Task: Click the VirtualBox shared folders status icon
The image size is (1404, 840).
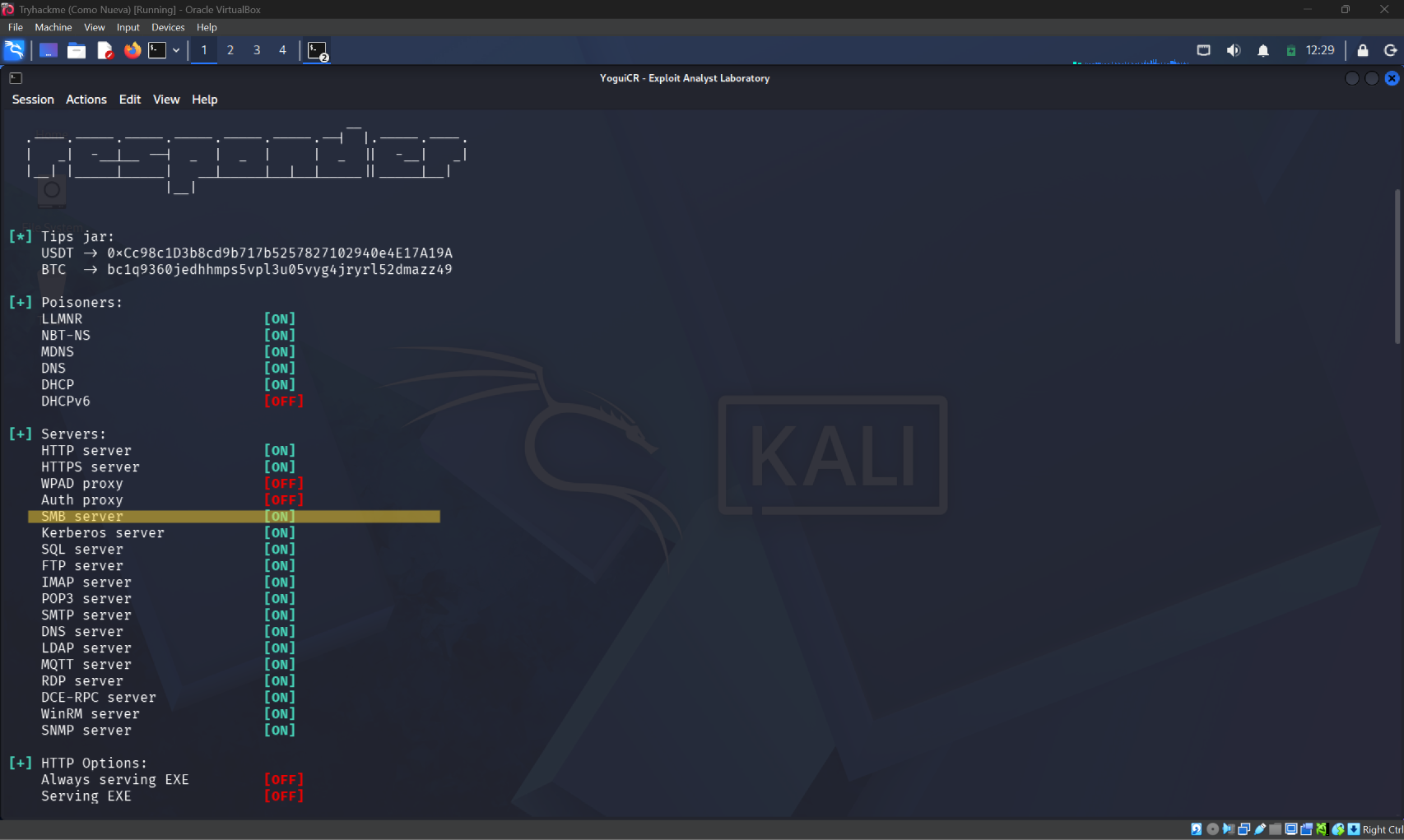Action: pos(1275,829)
